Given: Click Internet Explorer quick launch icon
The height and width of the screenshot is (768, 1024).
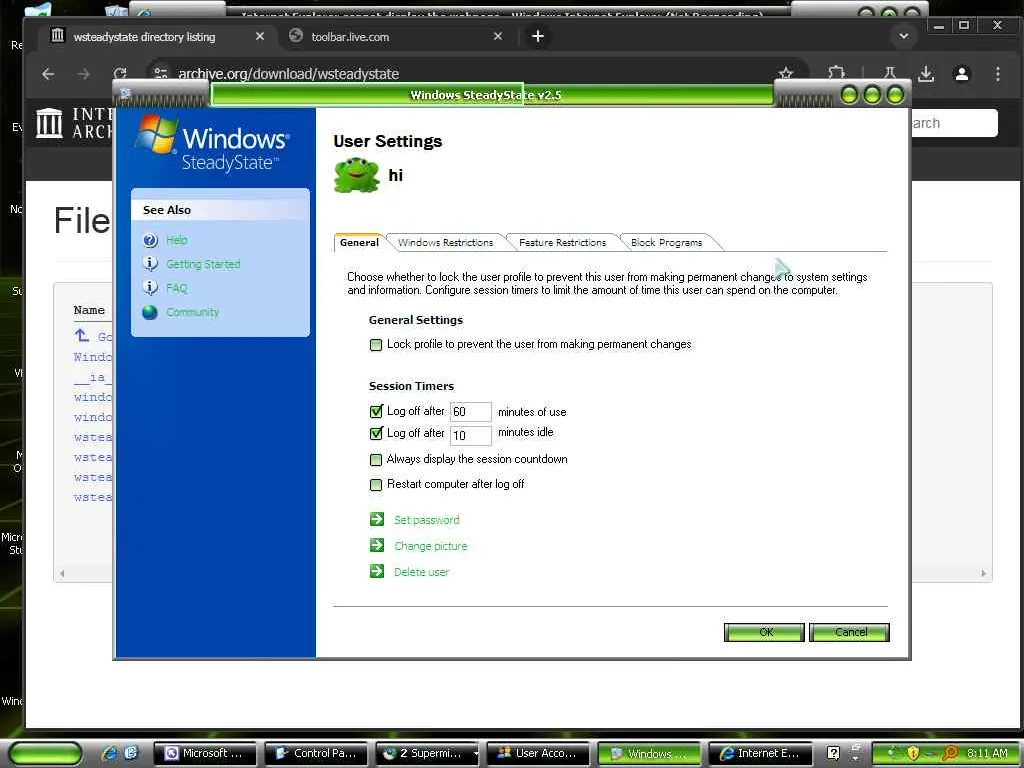Looking at the screenshot, I should [108, 753].
